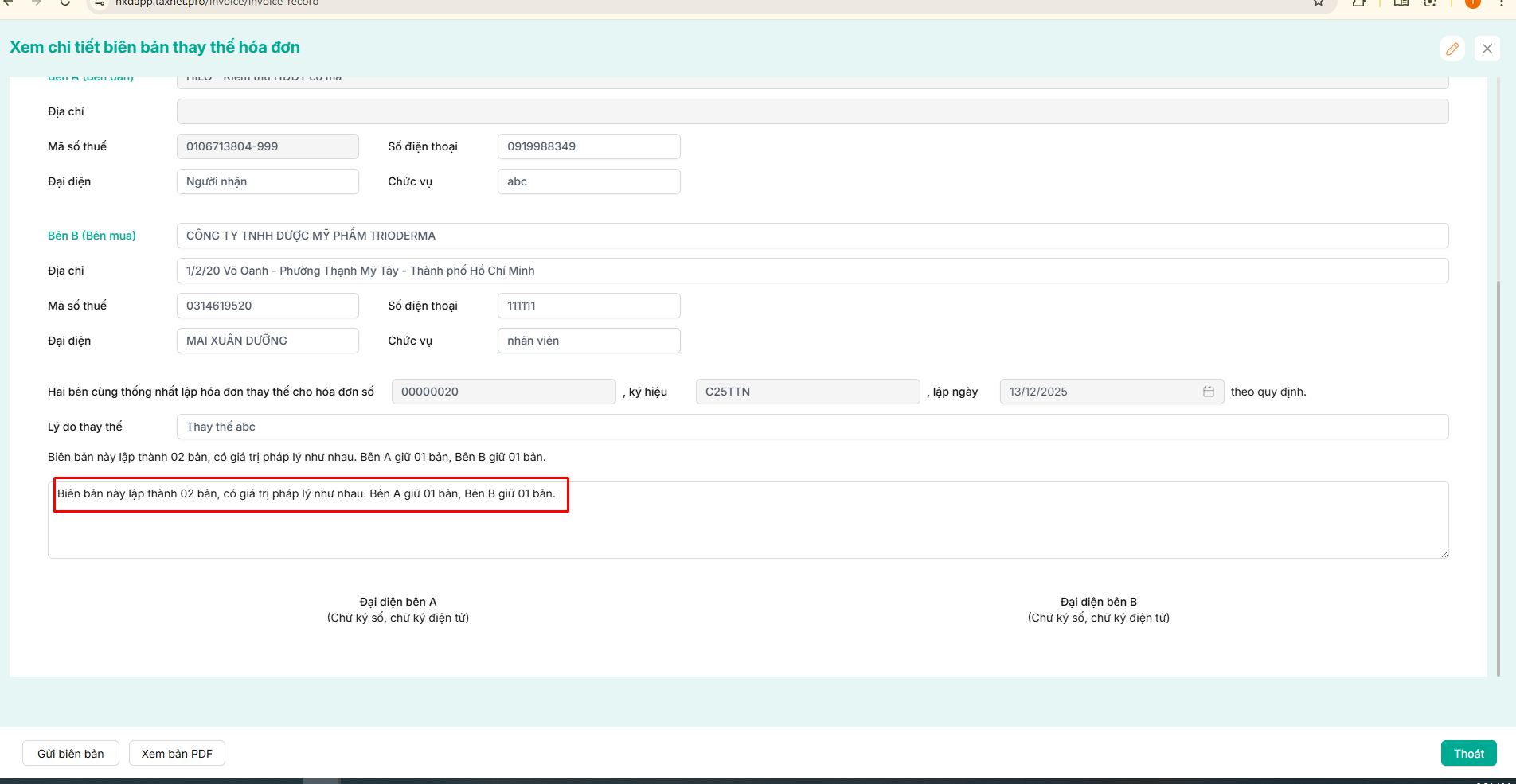This screenshot has width=1516, height=784.
Task: Click the dialog vertical scrollbar
Action: [x=1498, y=478]
